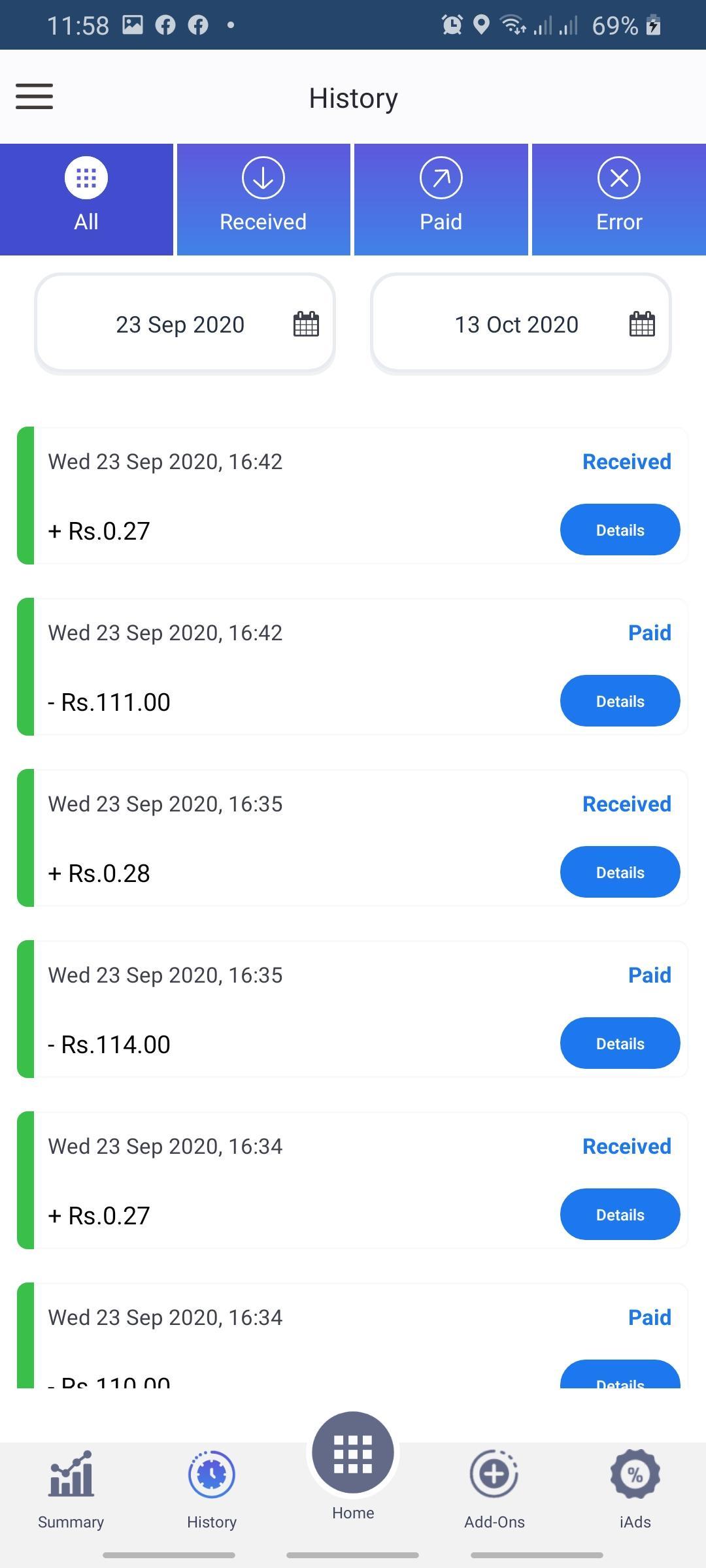View Details of the Rs.111.00 payment
This screenshot has height=1568, width=706.
click(620, 701)
